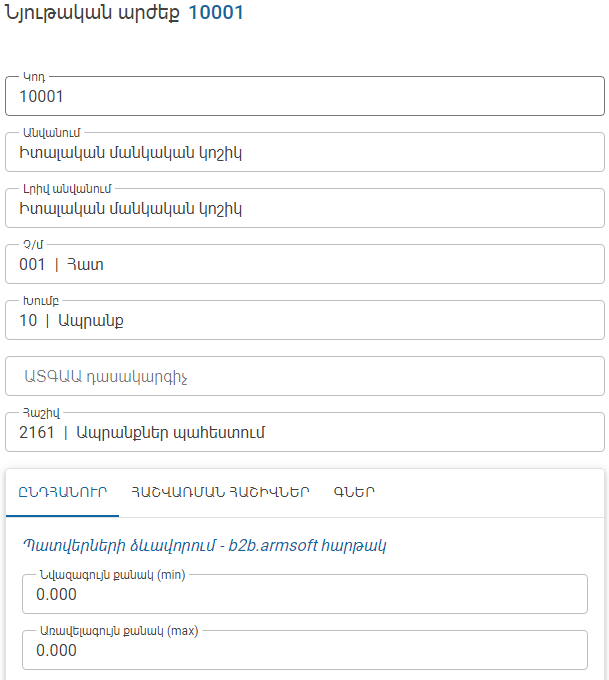Click the blue 10001 in the page title
Viewport: 609px width, 680px height.
[x=216, y=12]
